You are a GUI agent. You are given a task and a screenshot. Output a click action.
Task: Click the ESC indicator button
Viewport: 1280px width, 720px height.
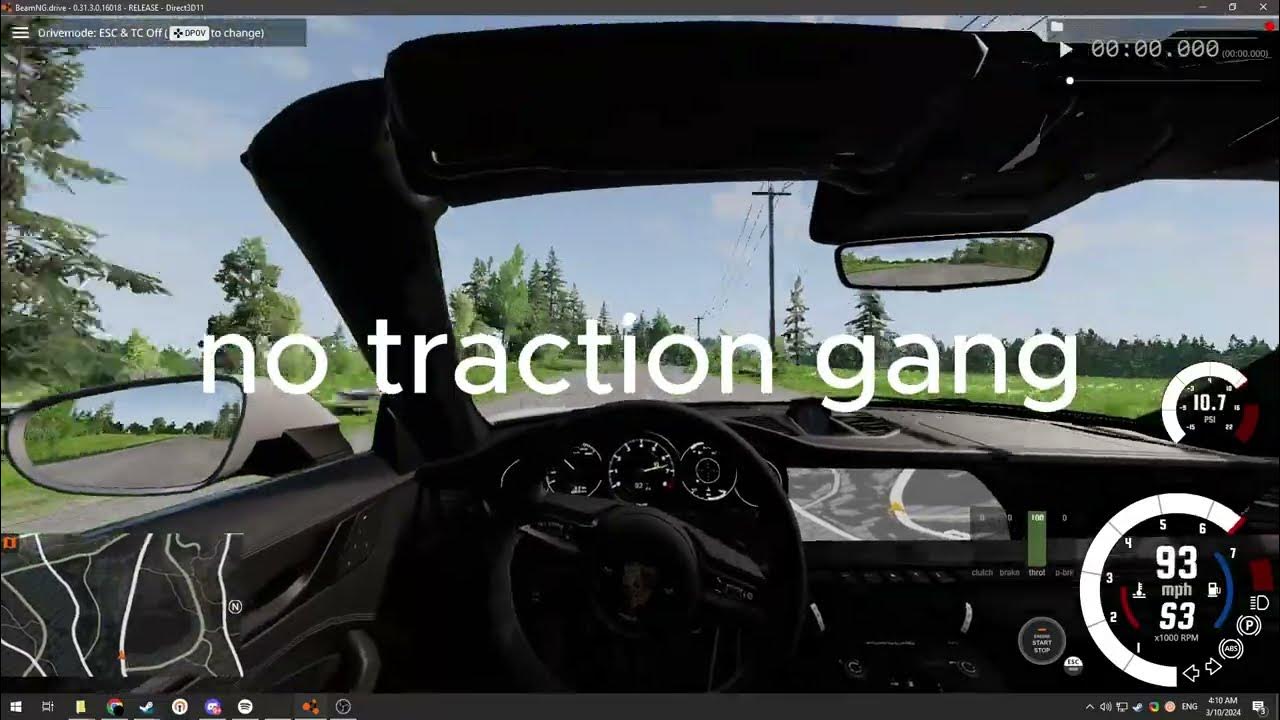tap(1073, 664)
